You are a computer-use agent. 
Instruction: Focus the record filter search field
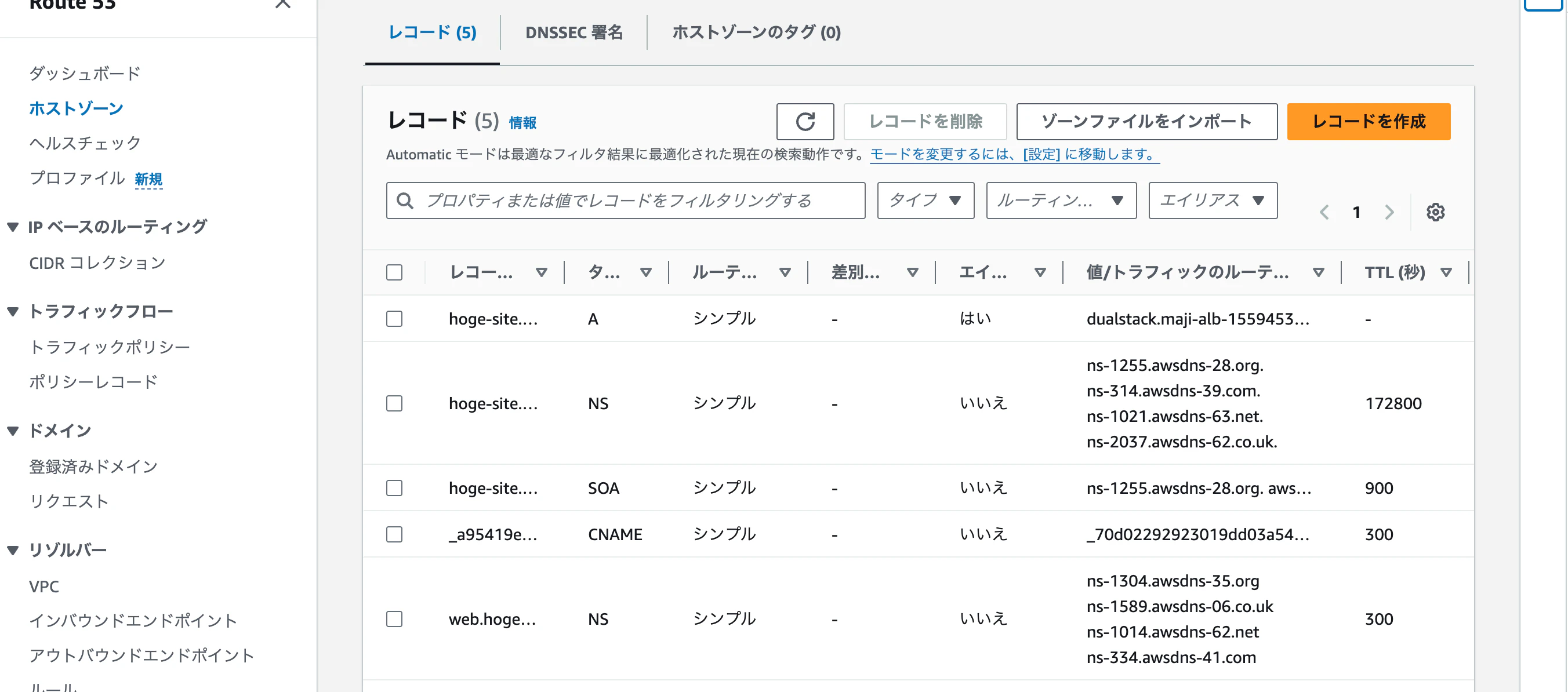tap(625, 200)
